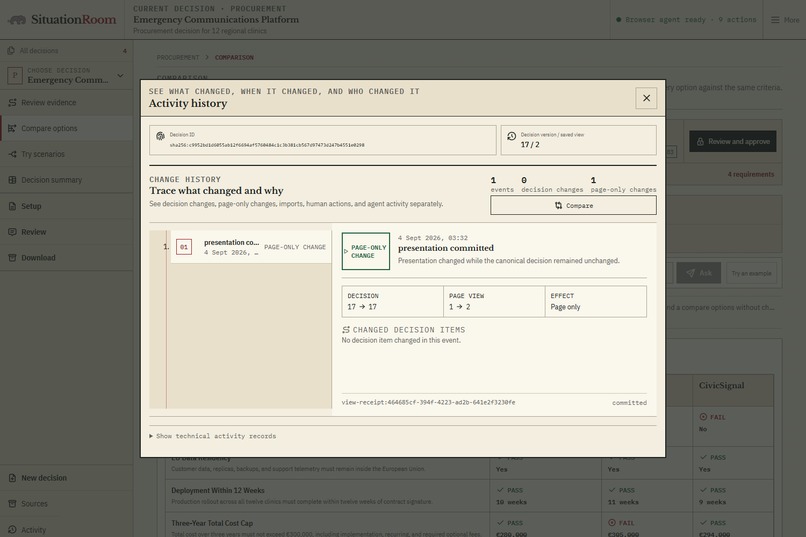Image resolution: width=806 pixels, height=537 pixels.
Task: Open Review in the sidebar
Action: click(x=66, y=232)
